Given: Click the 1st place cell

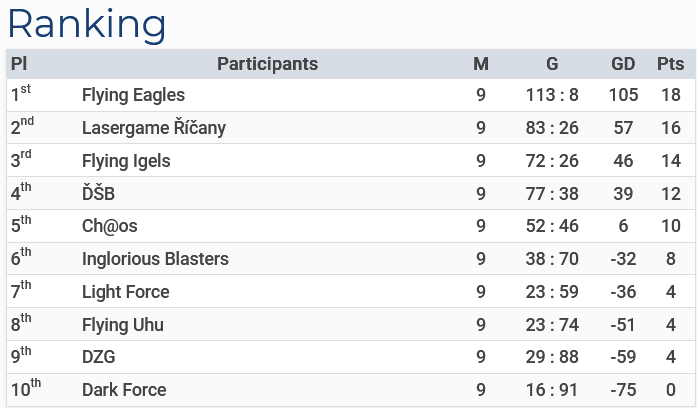Looking at the screenshot, I should pyautogui.click(x=21, y=94).
